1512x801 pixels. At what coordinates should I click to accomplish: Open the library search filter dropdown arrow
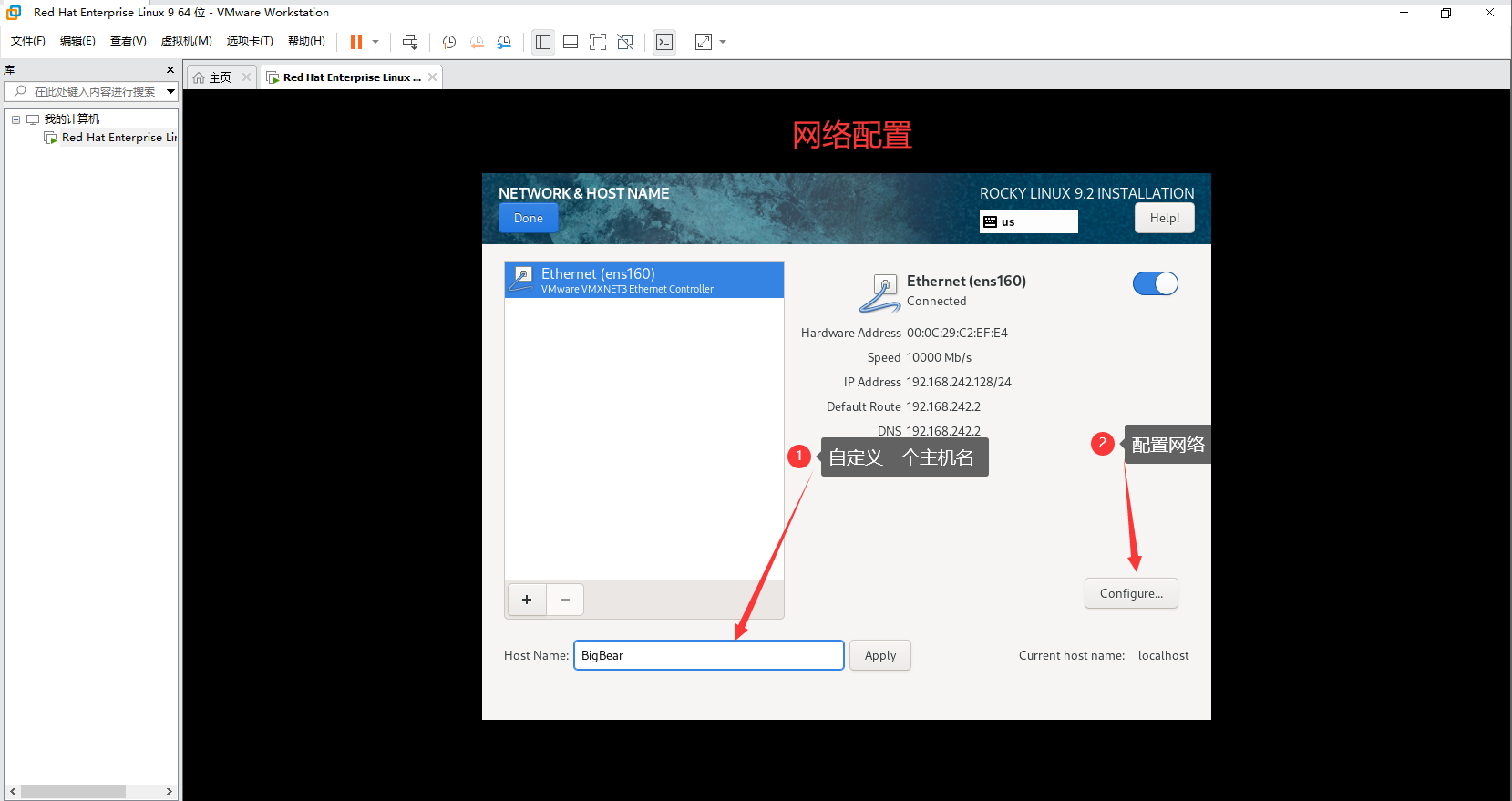[x=170, y=91]
